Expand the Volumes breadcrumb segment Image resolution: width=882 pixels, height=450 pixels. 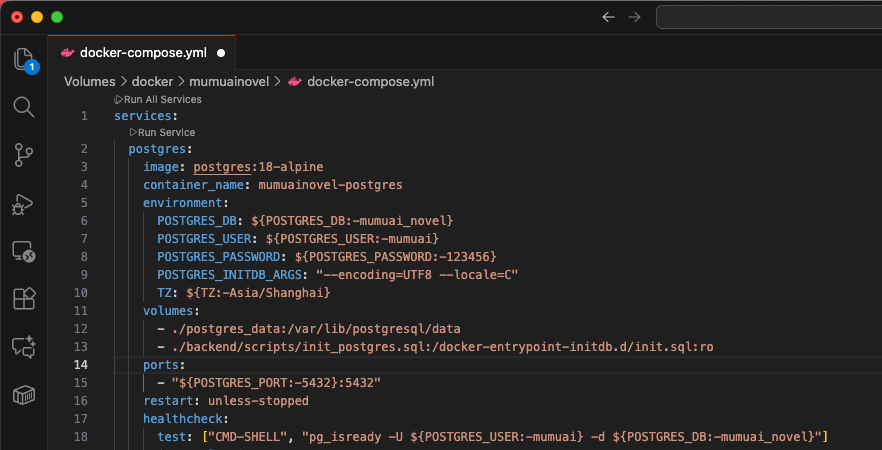coord(90,82)
